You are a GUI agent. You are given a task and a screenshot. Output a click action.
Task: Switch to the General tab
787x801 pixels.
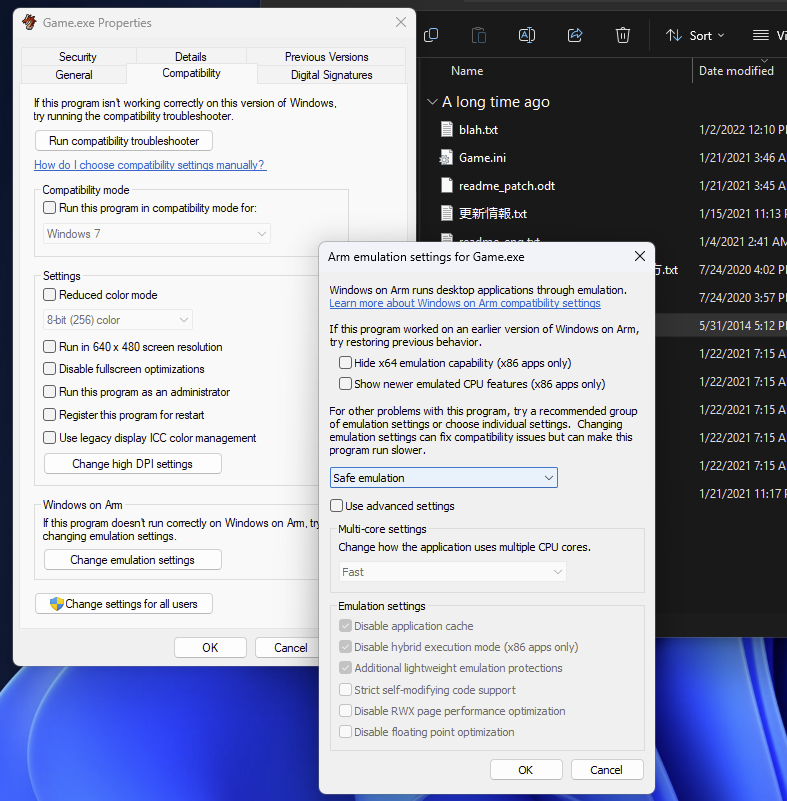[74, 75]
